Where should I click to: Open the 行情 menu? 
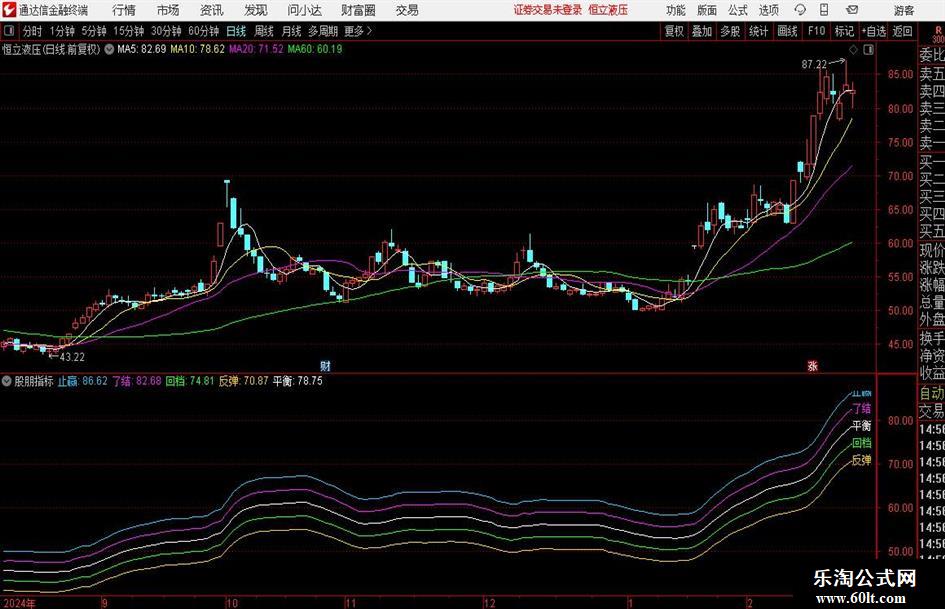click(x=124, y=10)
